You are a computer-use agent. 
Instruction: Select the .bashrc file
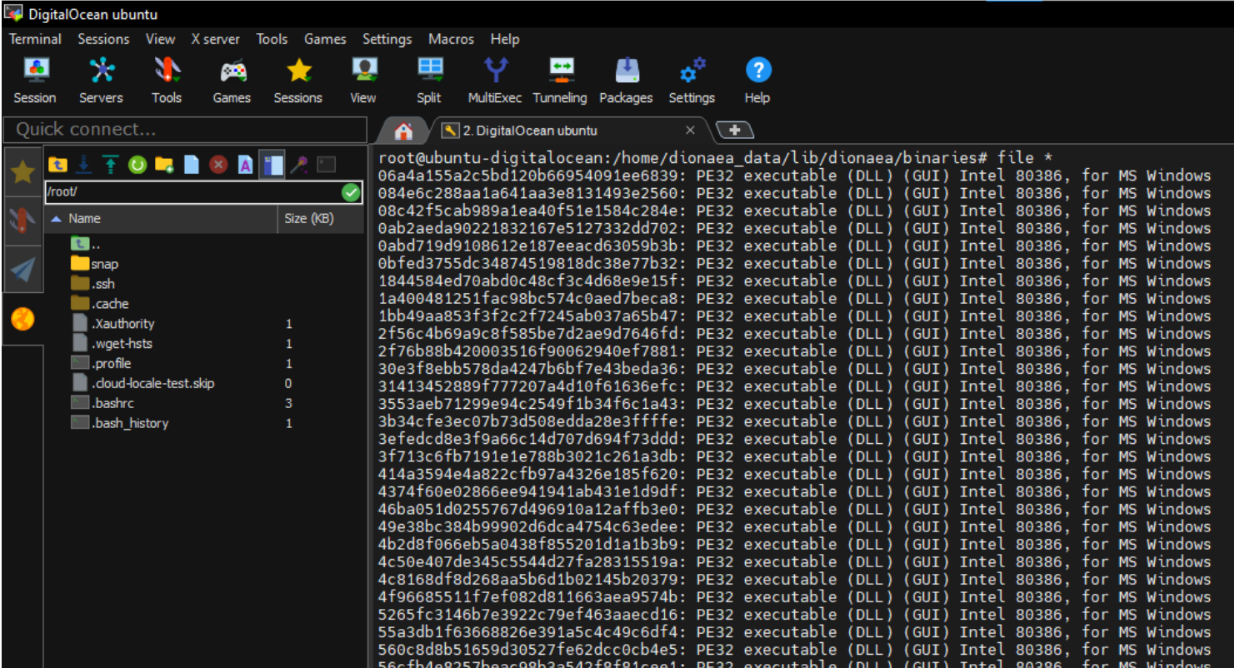(x=113, y=403)
